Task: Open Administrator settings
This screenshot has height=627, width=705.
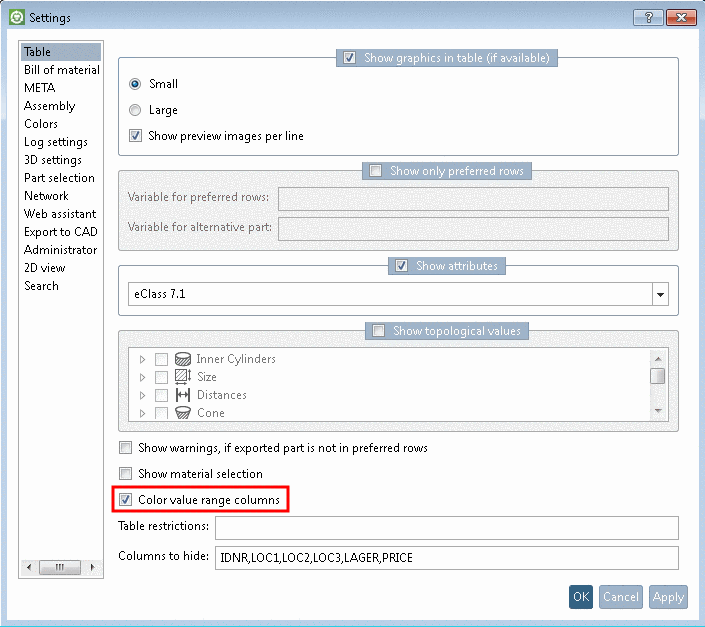Action: pos(60,250)
